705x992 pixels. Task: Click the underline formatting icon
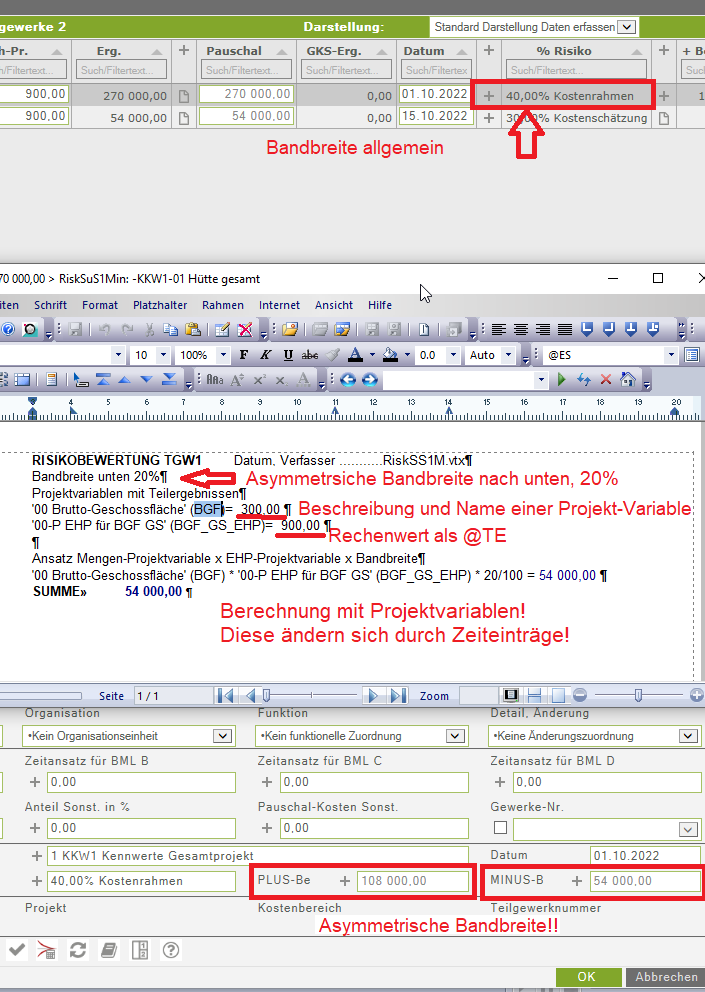(x=288, y=355)
